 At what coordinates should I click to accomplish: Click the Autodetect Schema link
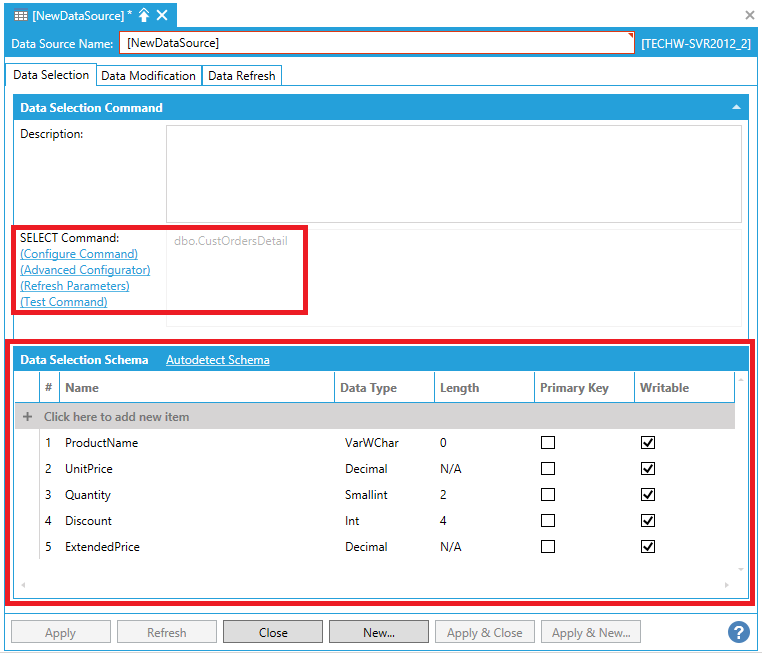click(217, 360)
